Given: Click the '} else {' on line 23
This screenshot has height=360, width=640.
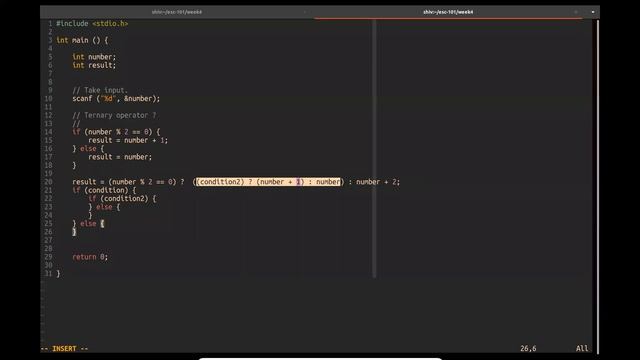Looking at the screenshot, I should 104,207.
